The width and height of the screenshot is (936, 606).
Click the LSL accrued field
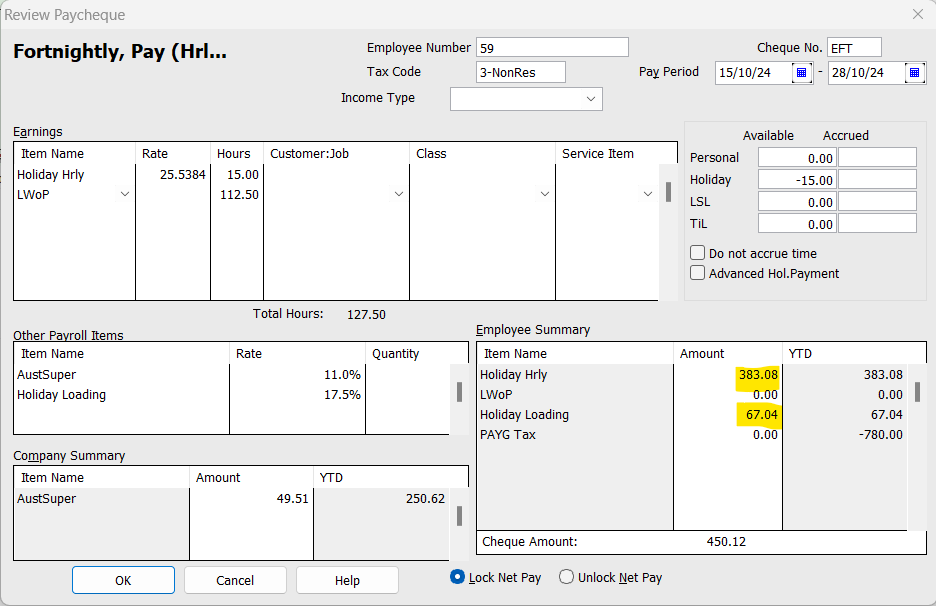point(878,202)
